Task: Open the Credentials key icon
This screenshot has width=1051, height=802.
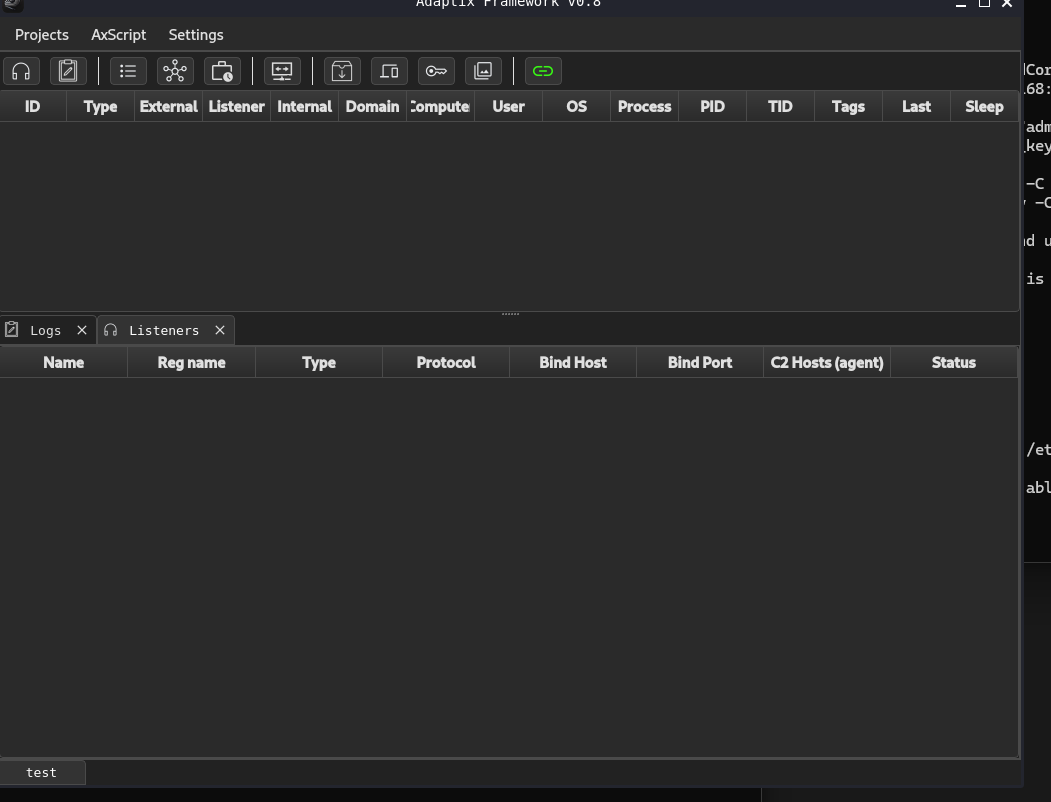Action: click(436, 71)
